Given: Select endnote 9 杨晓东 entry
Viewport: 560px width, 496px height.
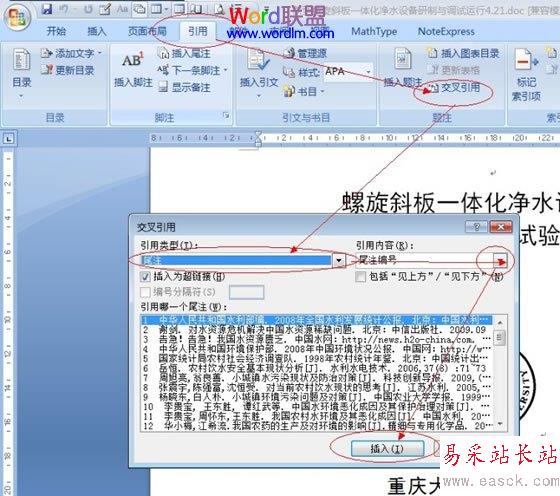Looking at the screenshot, I should (317, 397).
